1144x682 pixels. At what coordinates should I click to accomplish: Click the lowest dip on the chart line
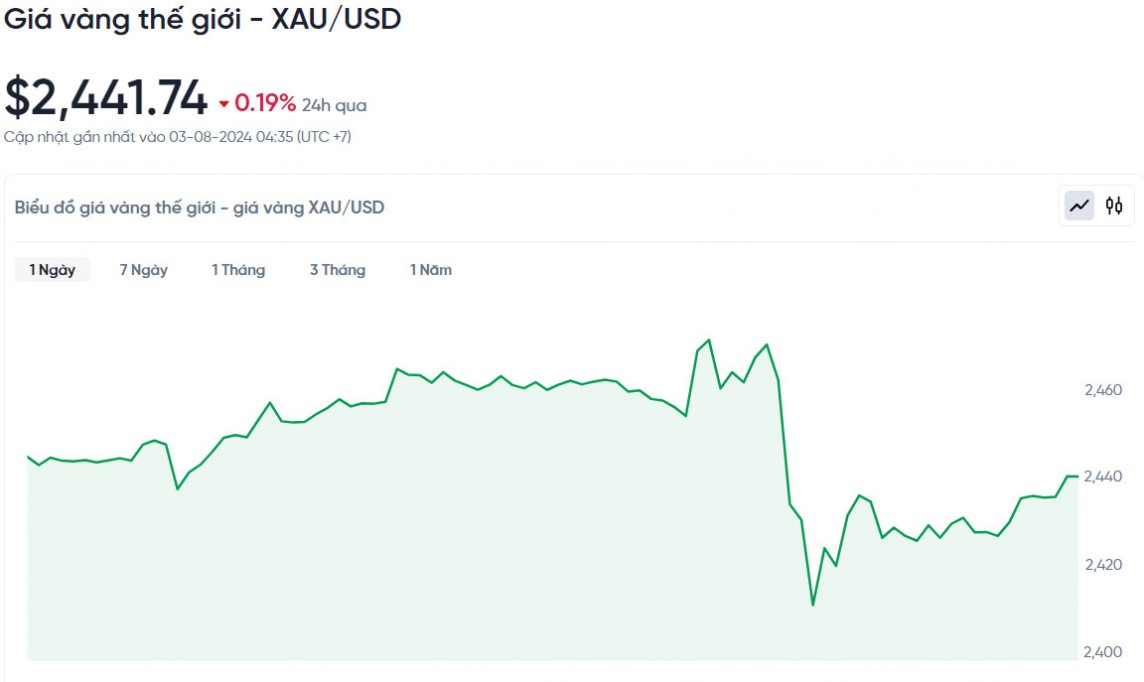pos(813,605)
